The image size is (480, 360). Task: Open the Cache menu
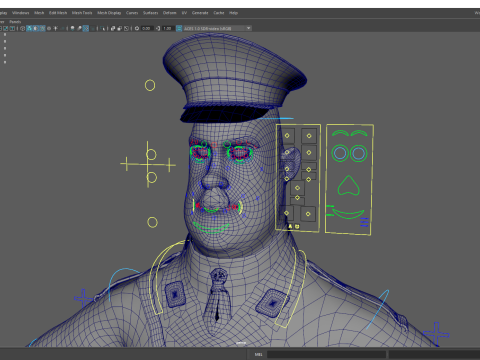tap(219, 13)
